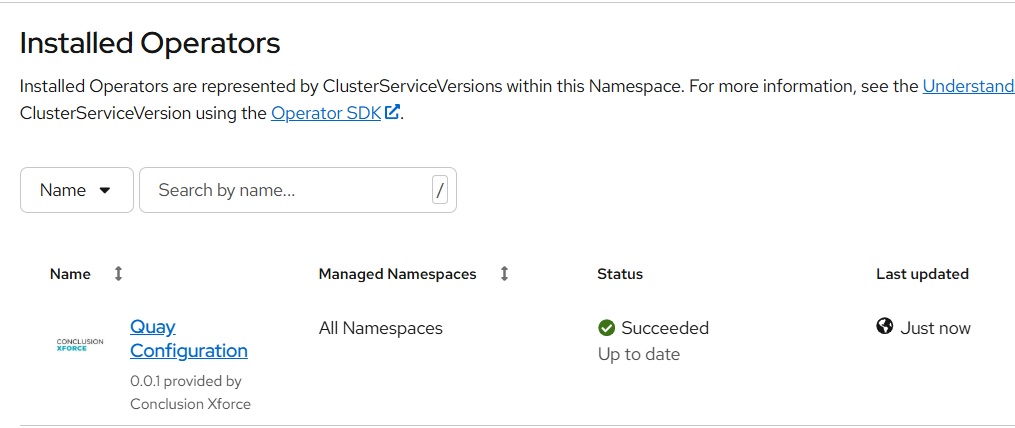Open the truncated Understand documentation link

click(968, 86)
